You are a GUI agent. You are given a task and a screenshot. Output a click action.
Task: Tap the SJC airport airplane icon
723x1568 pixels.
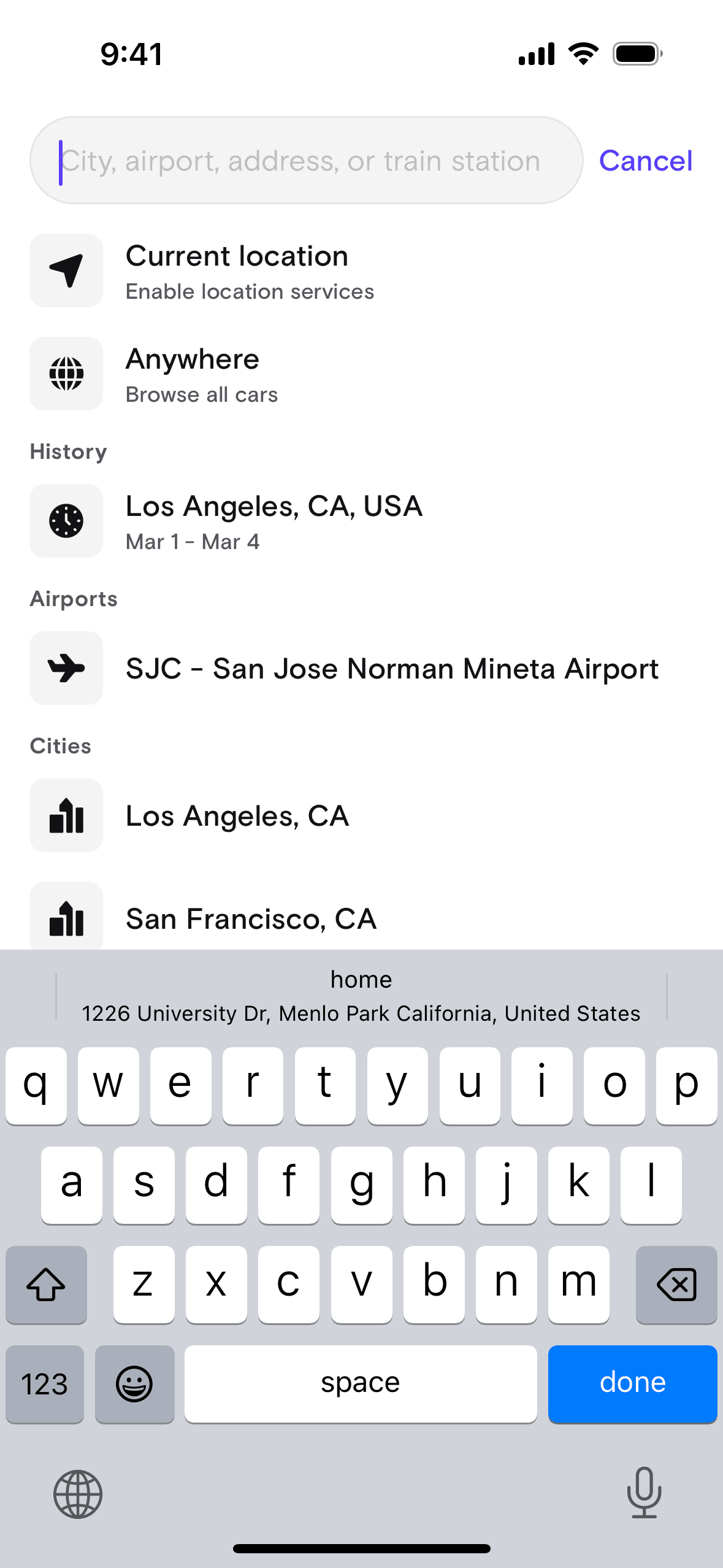click(66, 668)
